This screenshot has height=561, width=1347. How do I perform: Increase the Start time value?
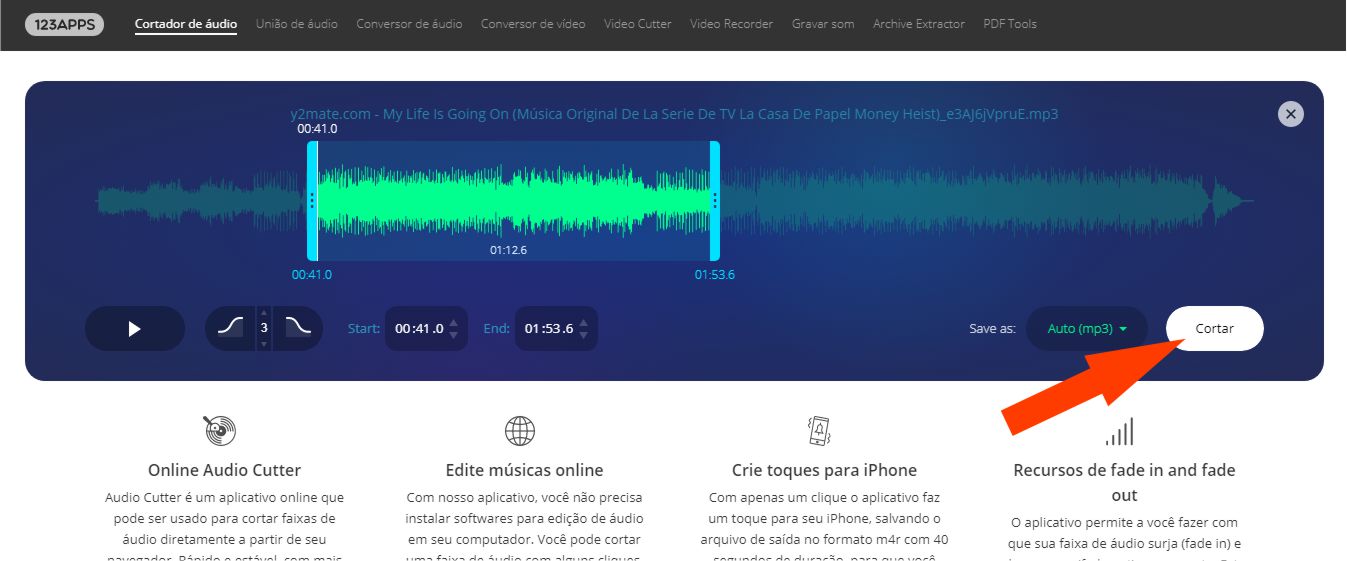(x=454, y=322)
